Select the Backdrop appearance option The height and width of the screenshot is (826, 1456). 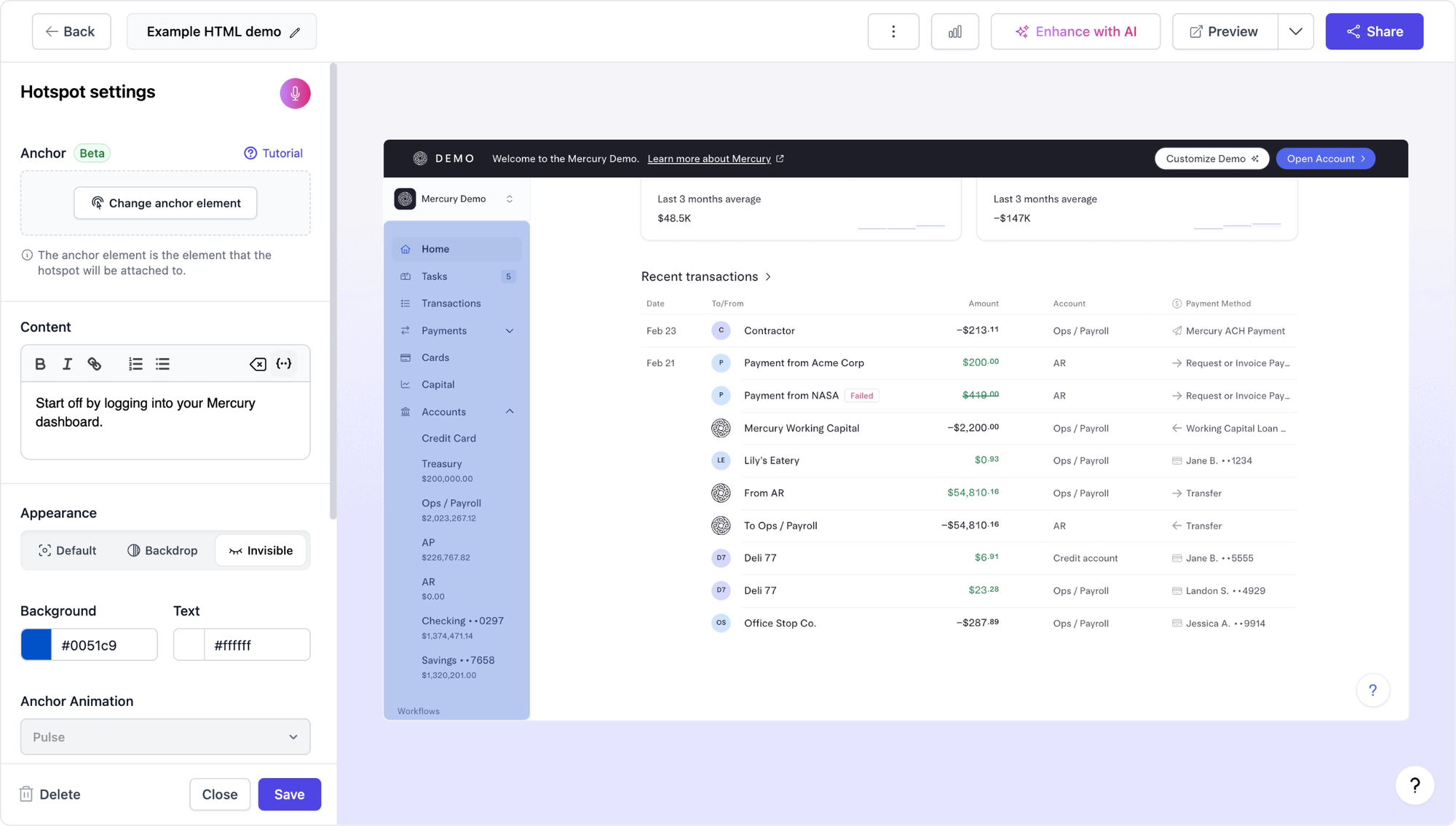coord(162,550)
